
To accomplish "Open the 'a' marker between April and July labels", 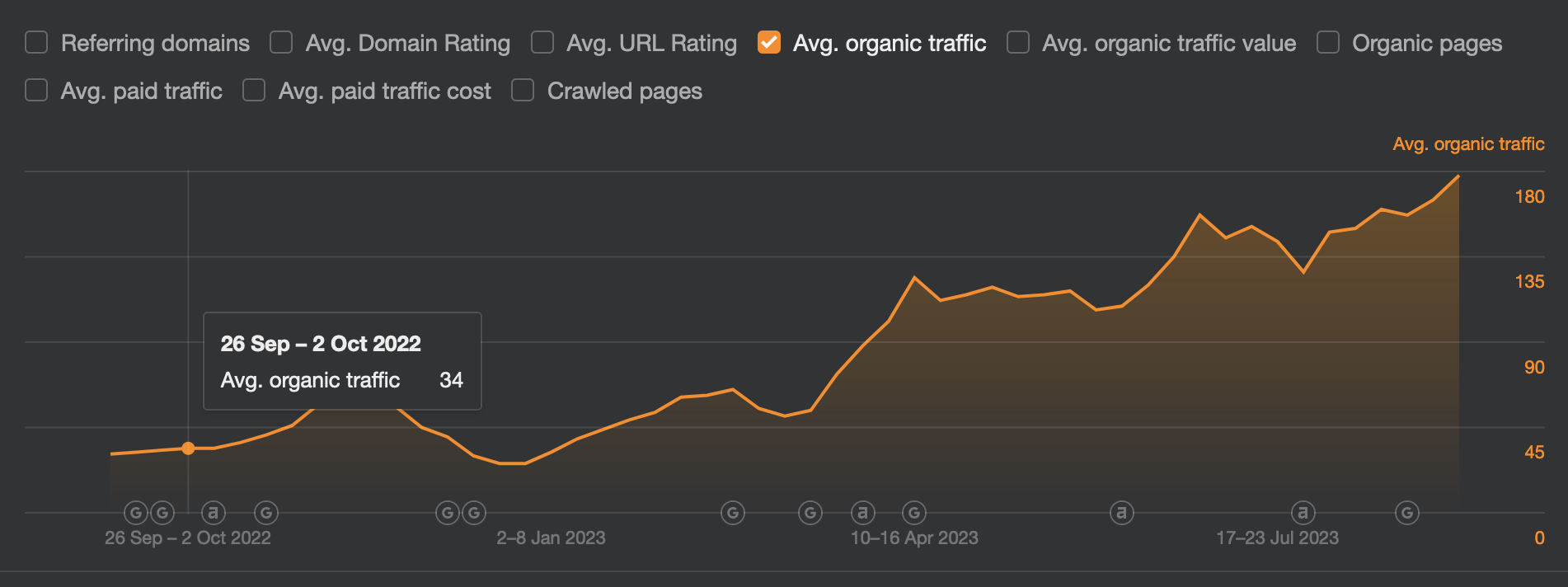I will (1121, 513).
